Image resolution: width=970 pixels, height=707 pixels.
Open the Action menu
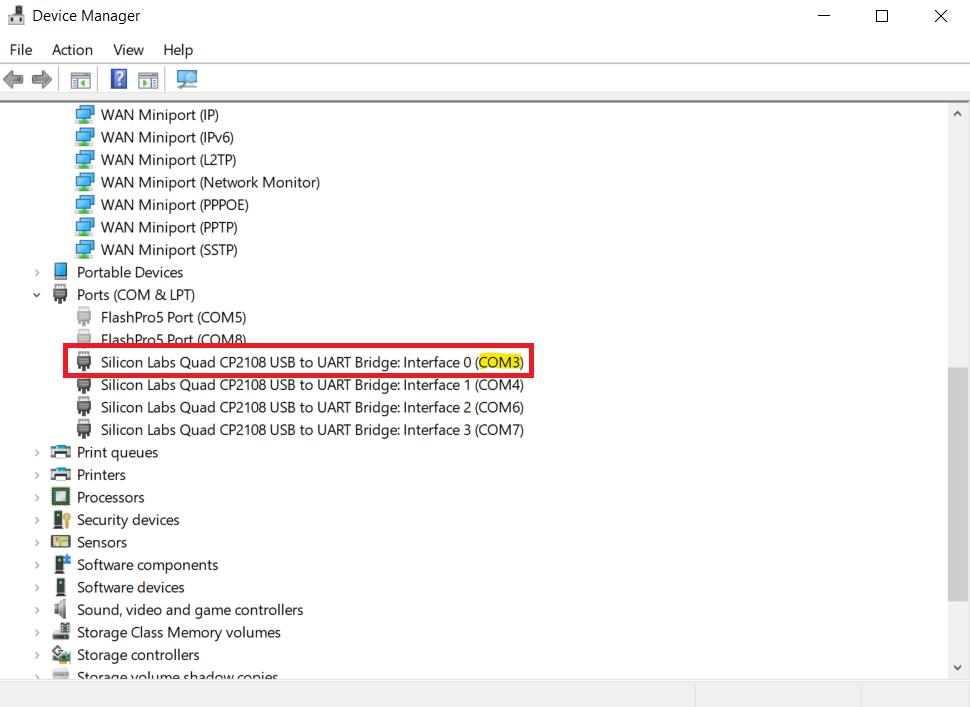(x=72, y=50)
